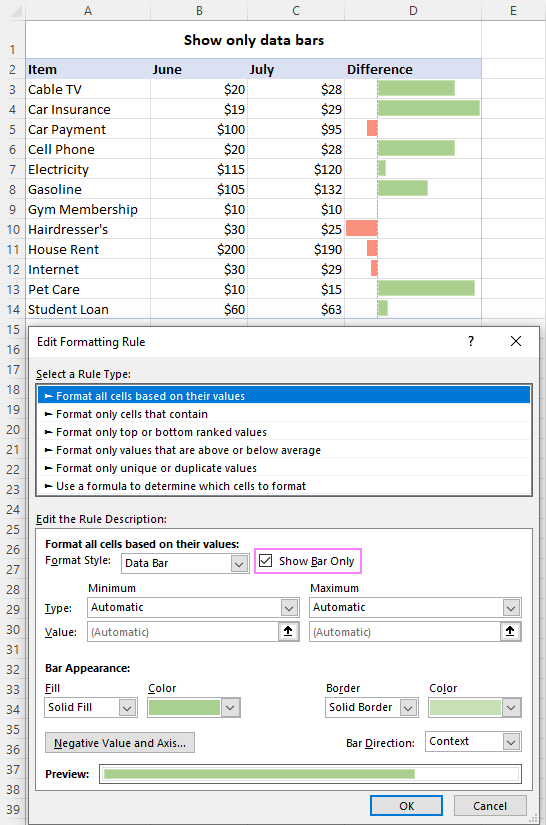Click the select-all corner of the sheet
This screenshot has height=825, width=546.
pos(13,11)
